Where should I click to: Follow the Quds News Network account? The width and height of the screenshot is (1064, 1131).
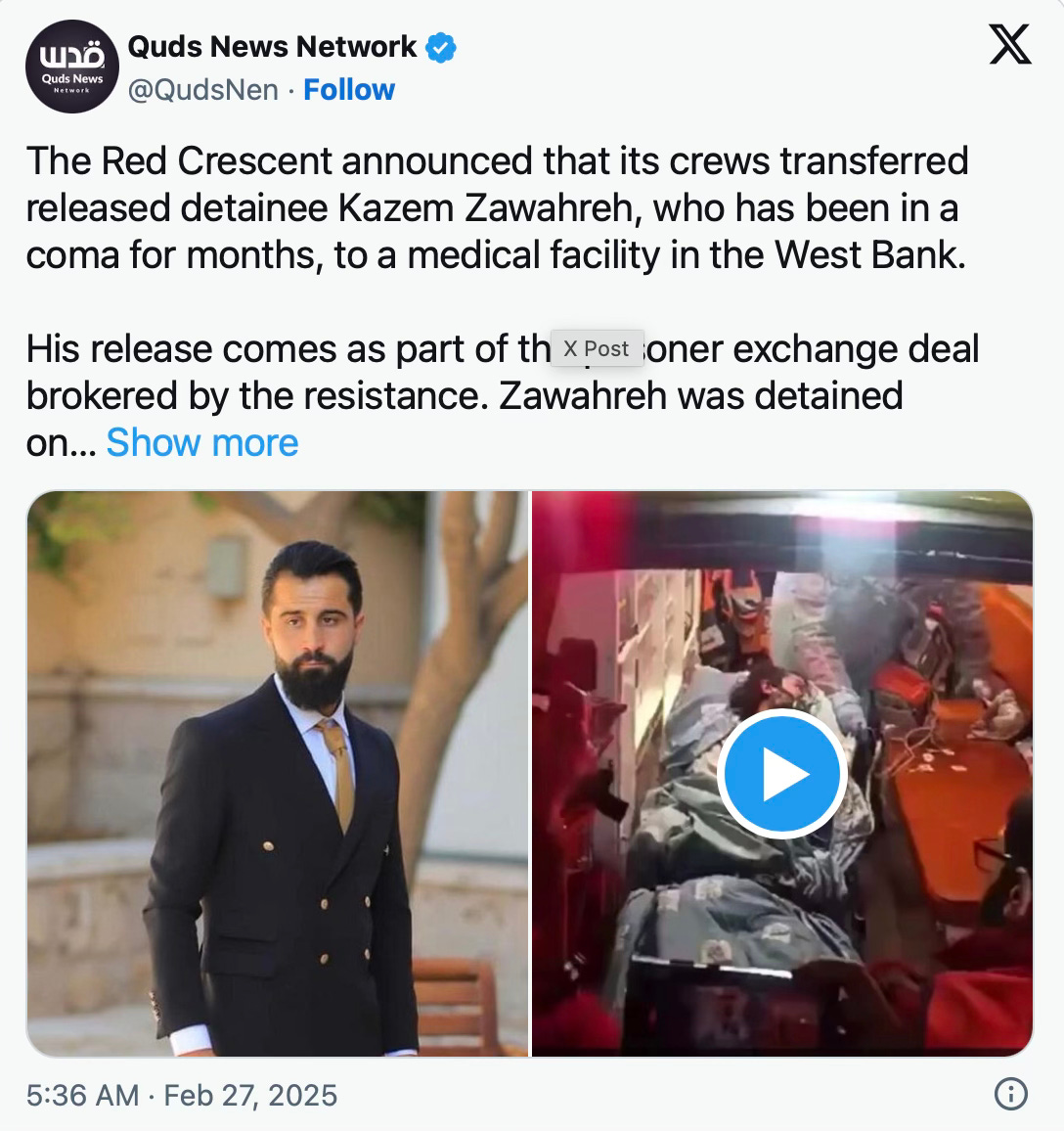click(x=349, y=90)
